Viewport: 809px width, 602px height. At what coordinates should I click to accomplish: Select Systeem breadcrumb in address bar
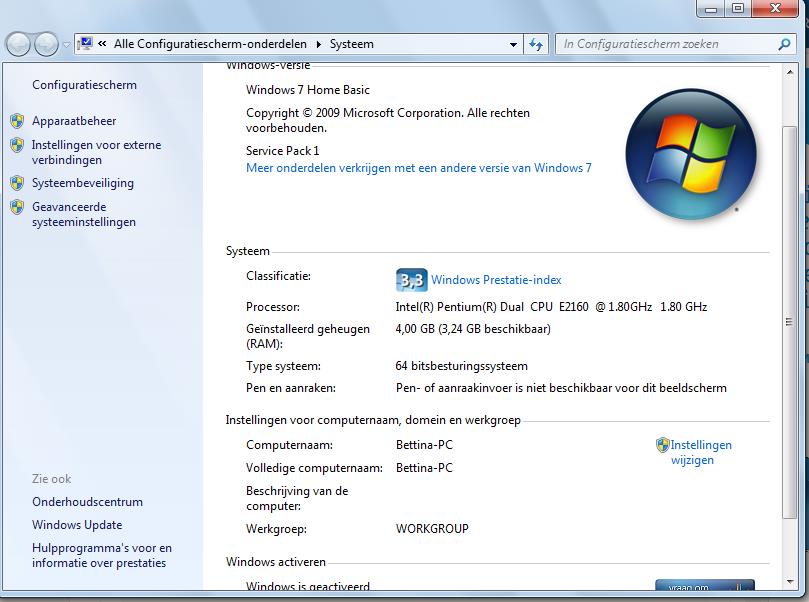tap(351, 44)
